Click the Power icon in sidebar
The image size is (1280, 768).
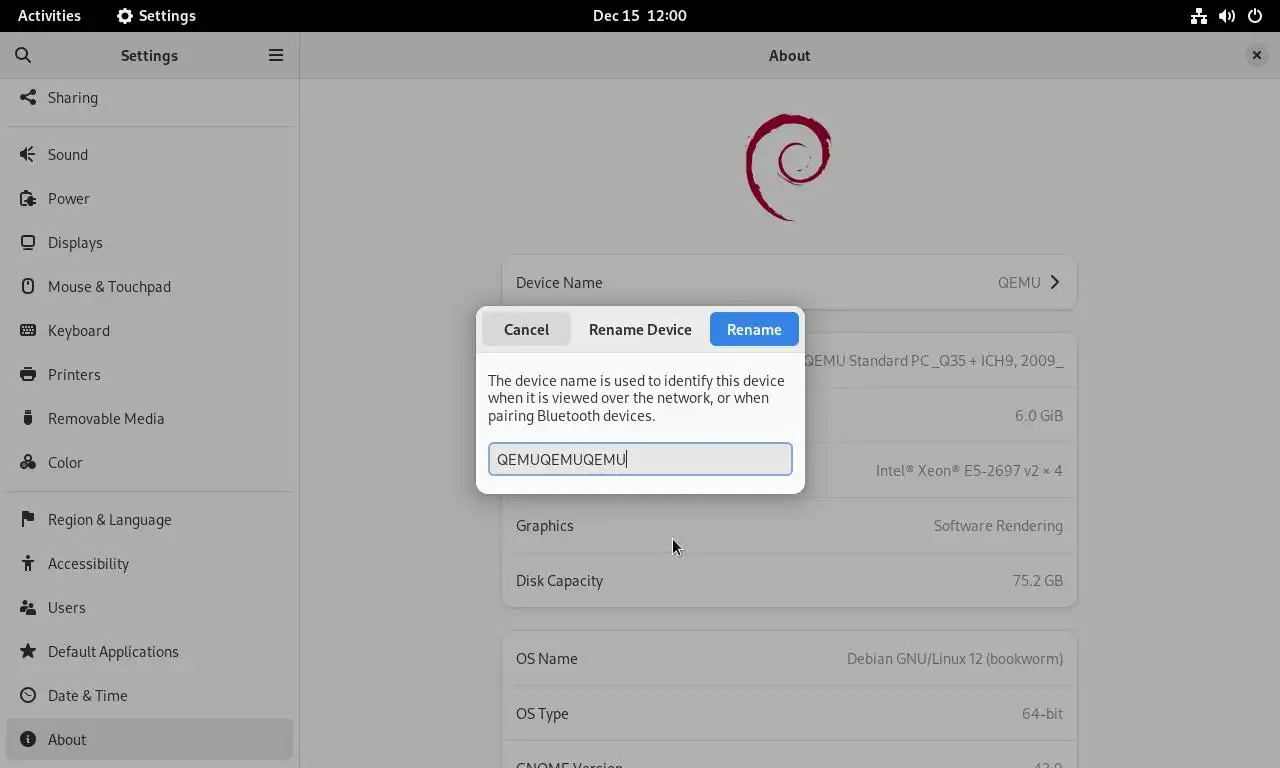[28, 198]
